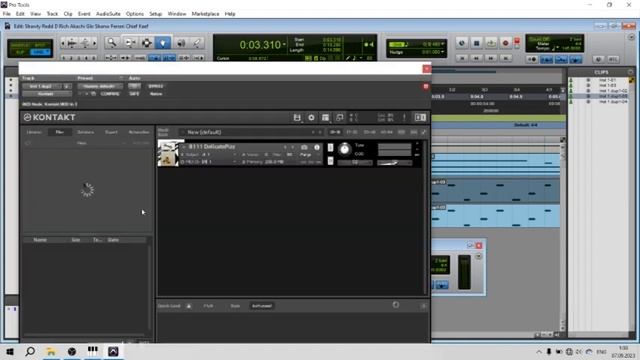Click Go to End transport button
Screen dimensions: 640x360
(x=505, y=58)
